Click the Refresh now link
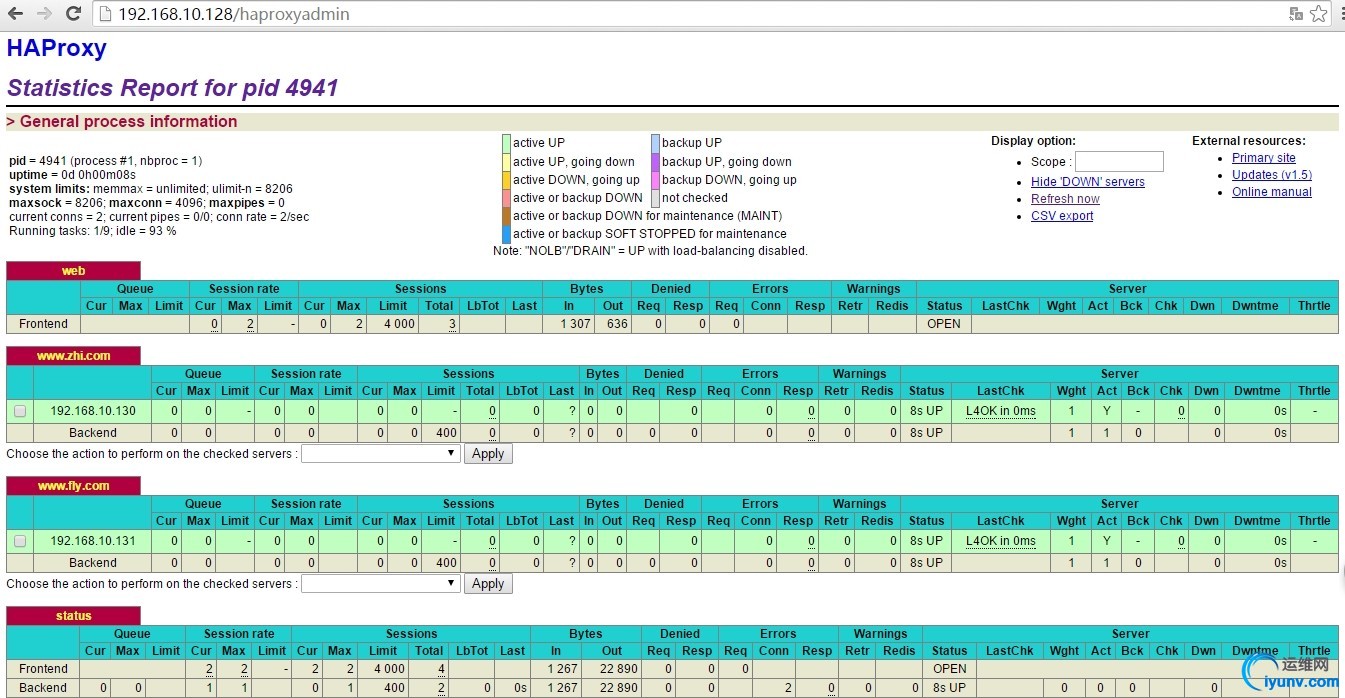1345x698 pixels. (x=1065, y=199)
